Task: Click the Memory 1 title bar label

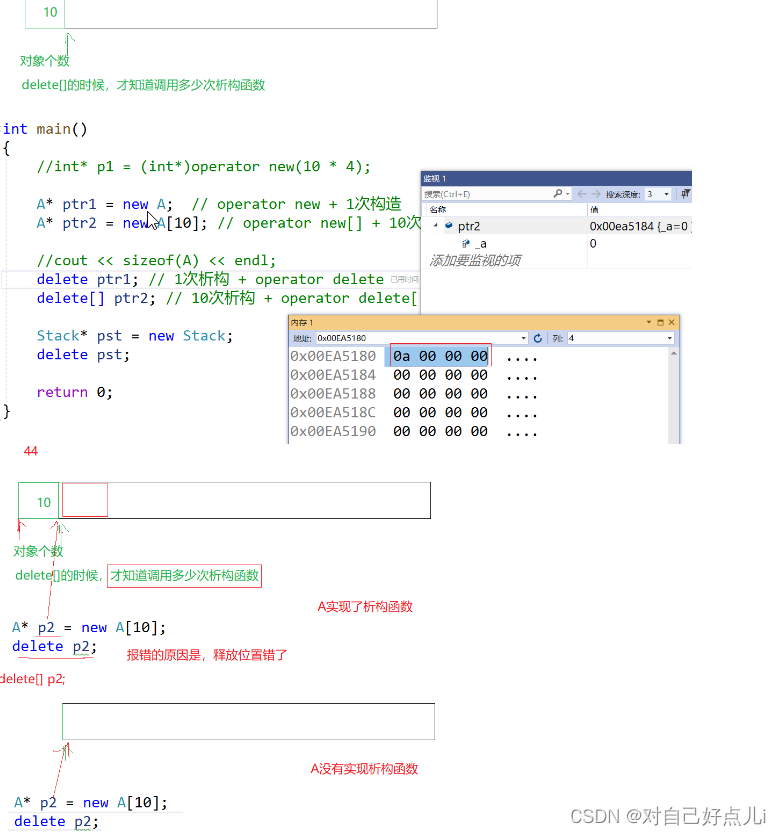Action: pos(301,322)
